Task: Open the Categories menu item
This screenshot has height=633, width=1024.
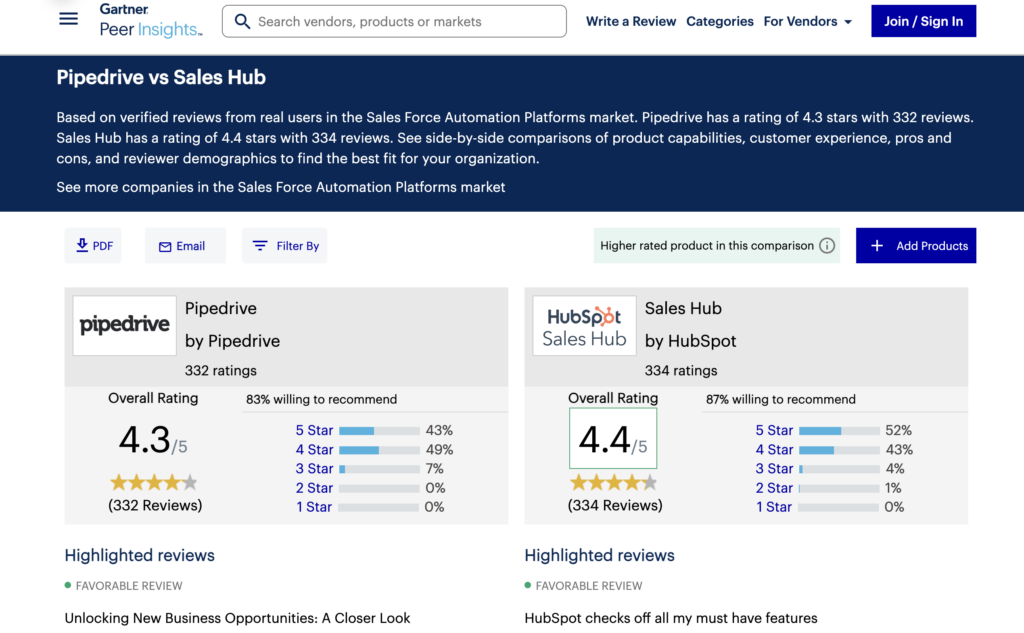Action: pyautogui.click(x=720, y=22)
